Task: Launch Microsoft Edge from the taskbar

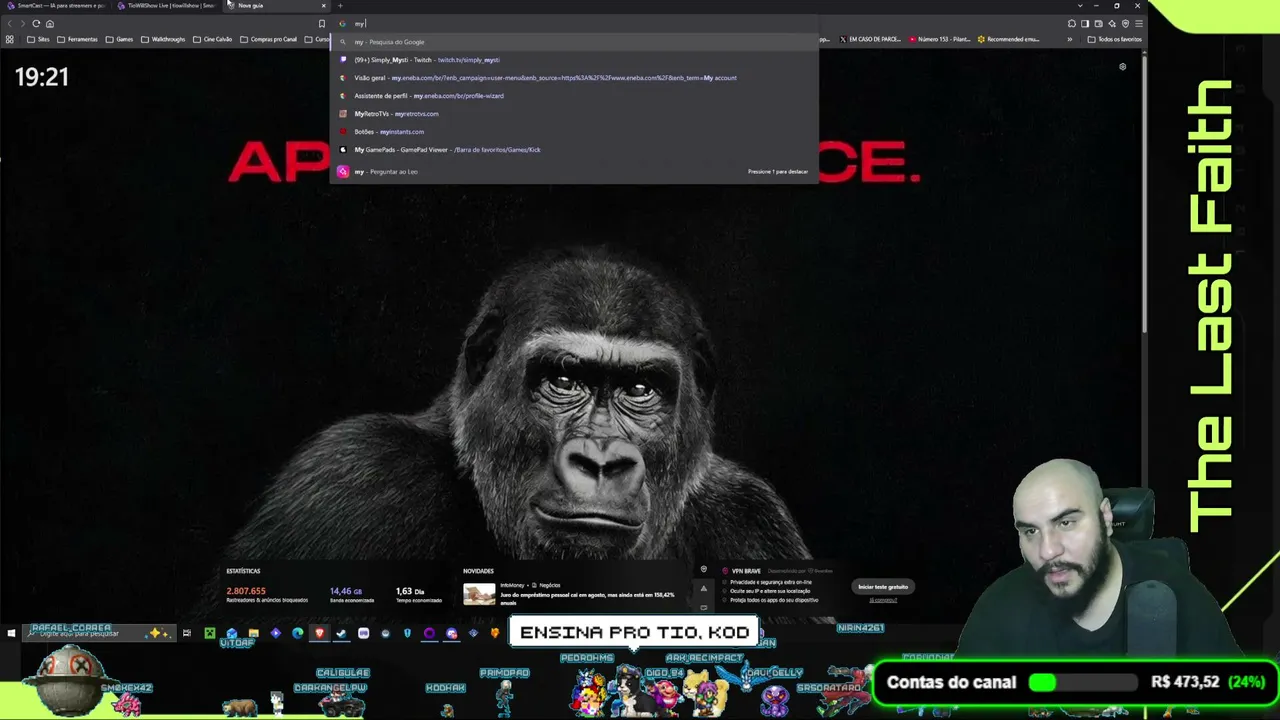Action: click(297, 633)
